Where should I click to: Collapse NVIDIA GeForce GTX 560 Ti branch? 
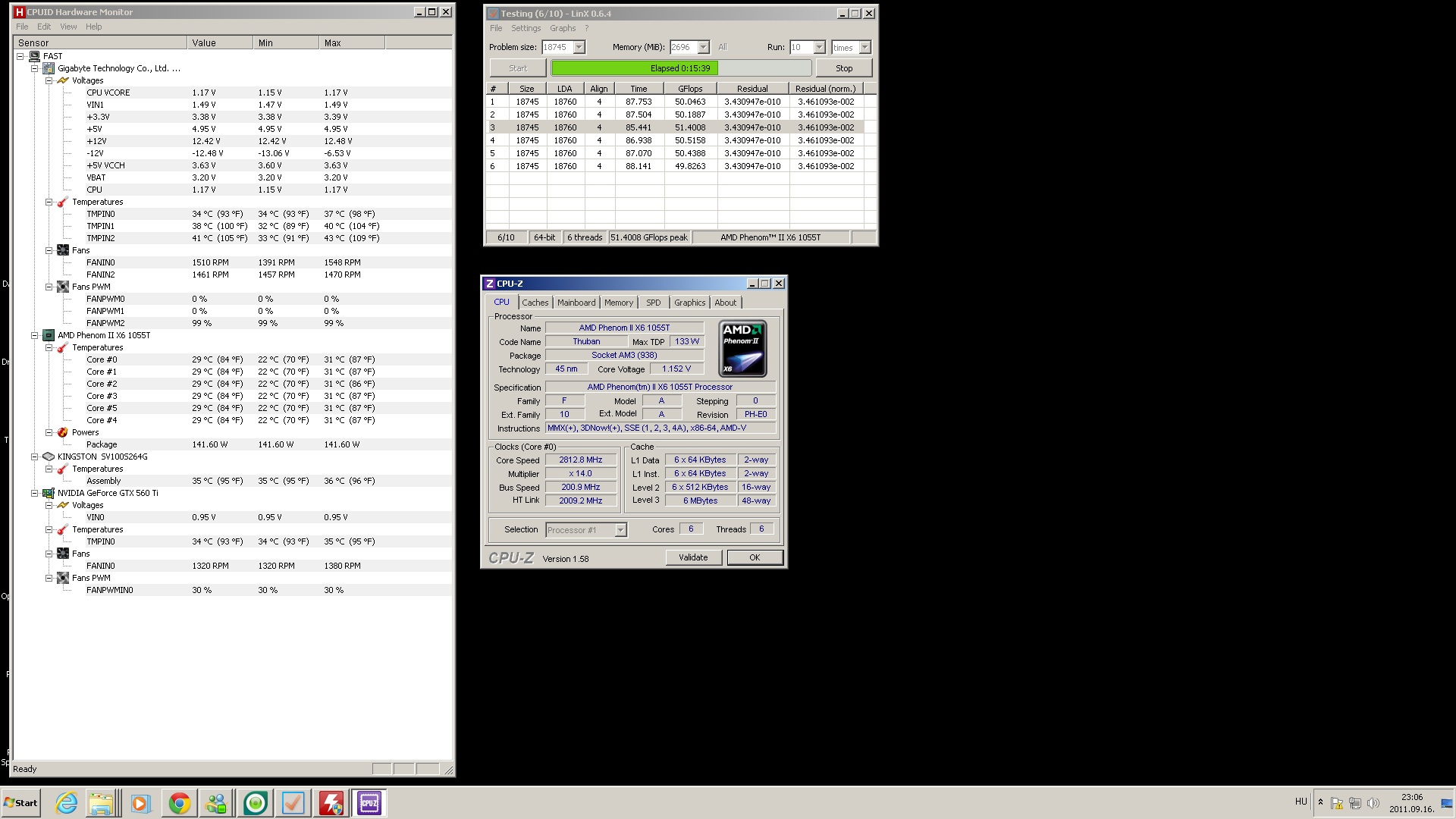click(35, 493)
